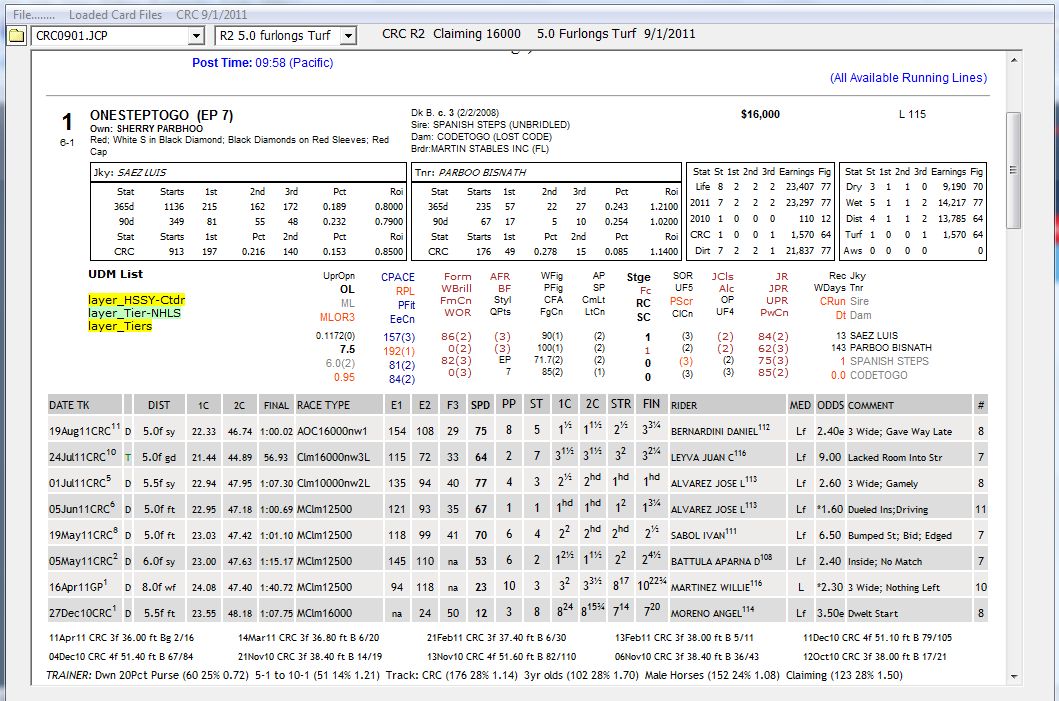Click the All Available Running Lines link
The width and height of the screenshot is (1059, 701).
pos(908,78)
